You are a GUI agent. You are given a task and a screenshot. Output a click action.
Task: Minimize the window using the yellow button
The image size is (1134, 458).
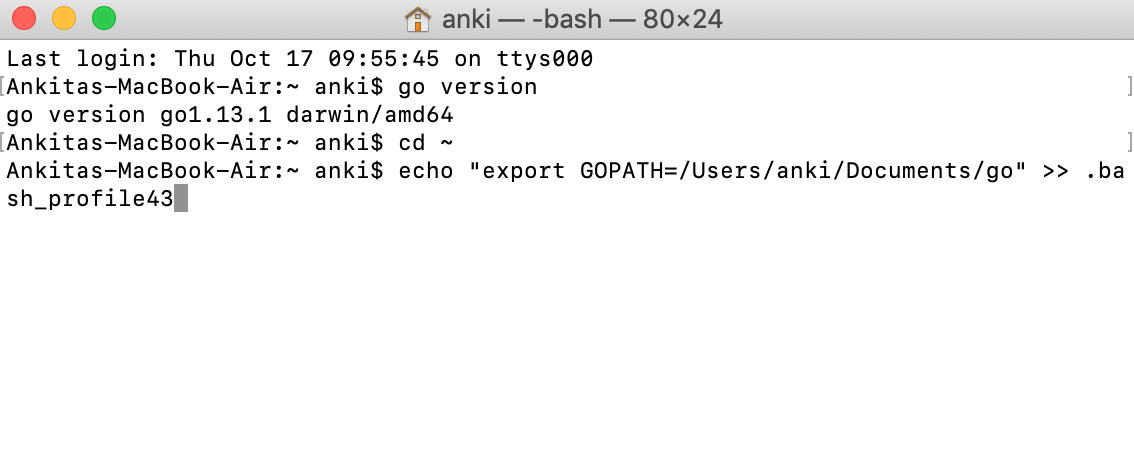pos(64,18)
